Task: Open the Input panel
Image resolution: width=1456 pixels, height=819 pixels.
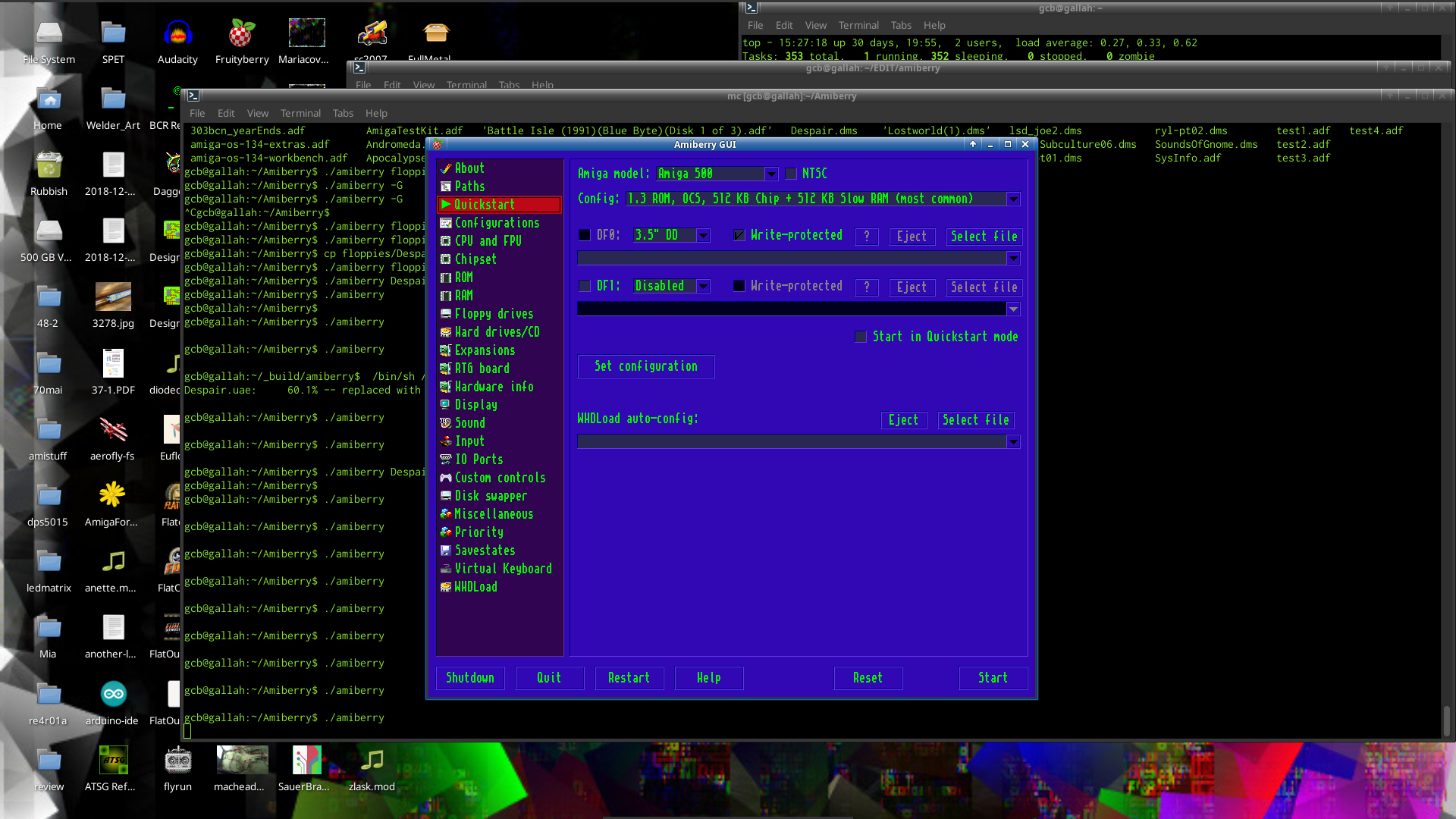Action: tap(499, 441)
